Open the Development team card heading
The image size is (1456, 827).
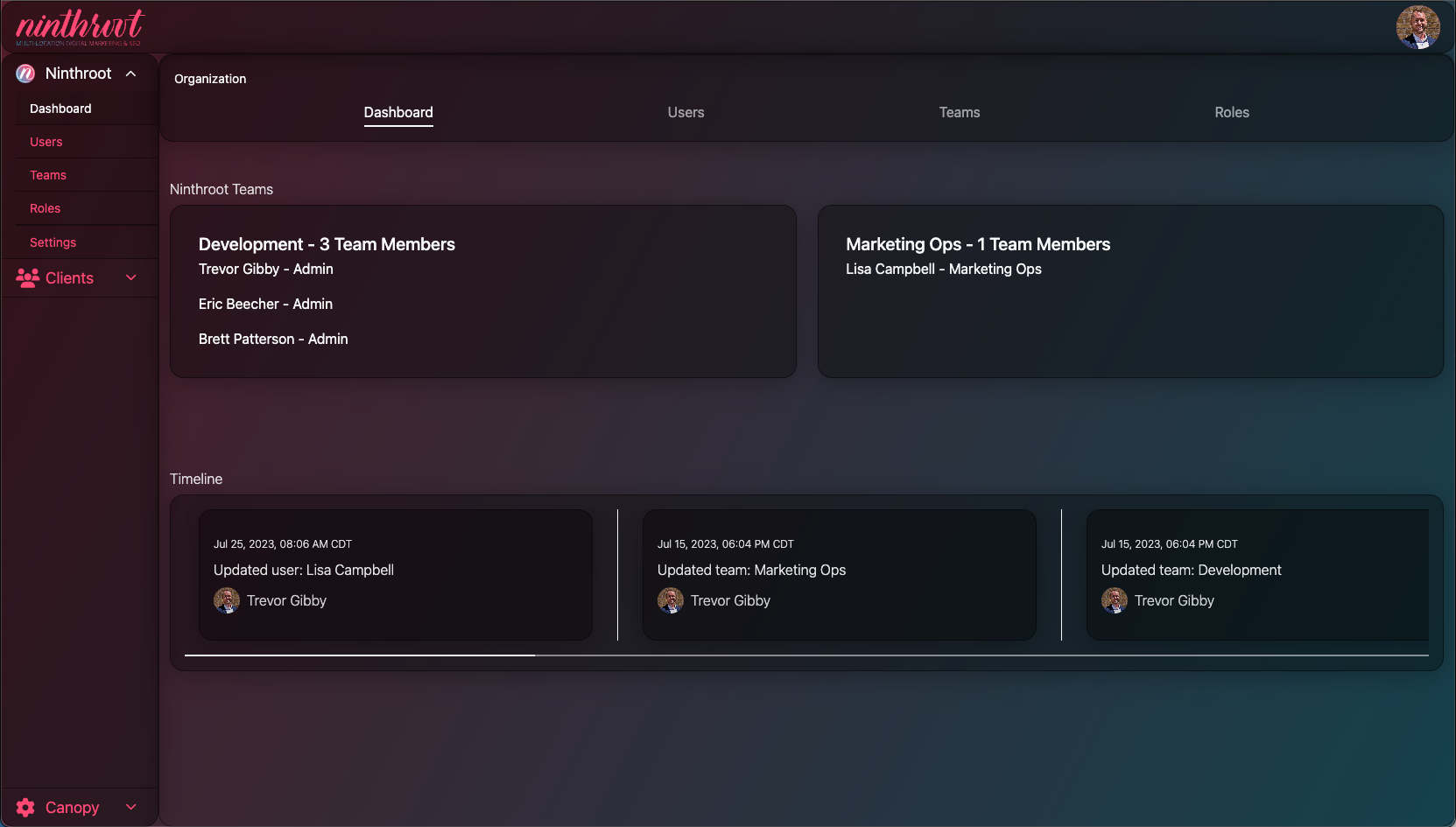coord(327,244)
